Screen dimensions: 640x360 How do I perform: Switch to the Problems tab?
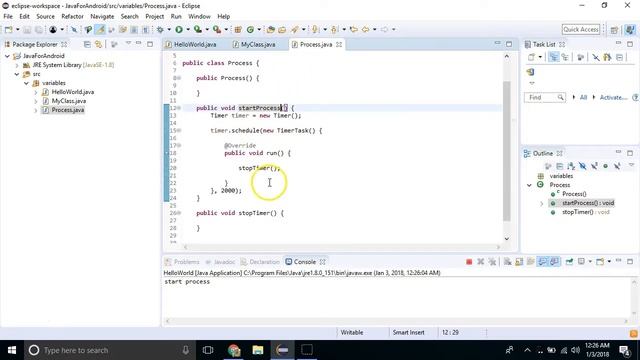pyautogui.click(x=182, y=262)
